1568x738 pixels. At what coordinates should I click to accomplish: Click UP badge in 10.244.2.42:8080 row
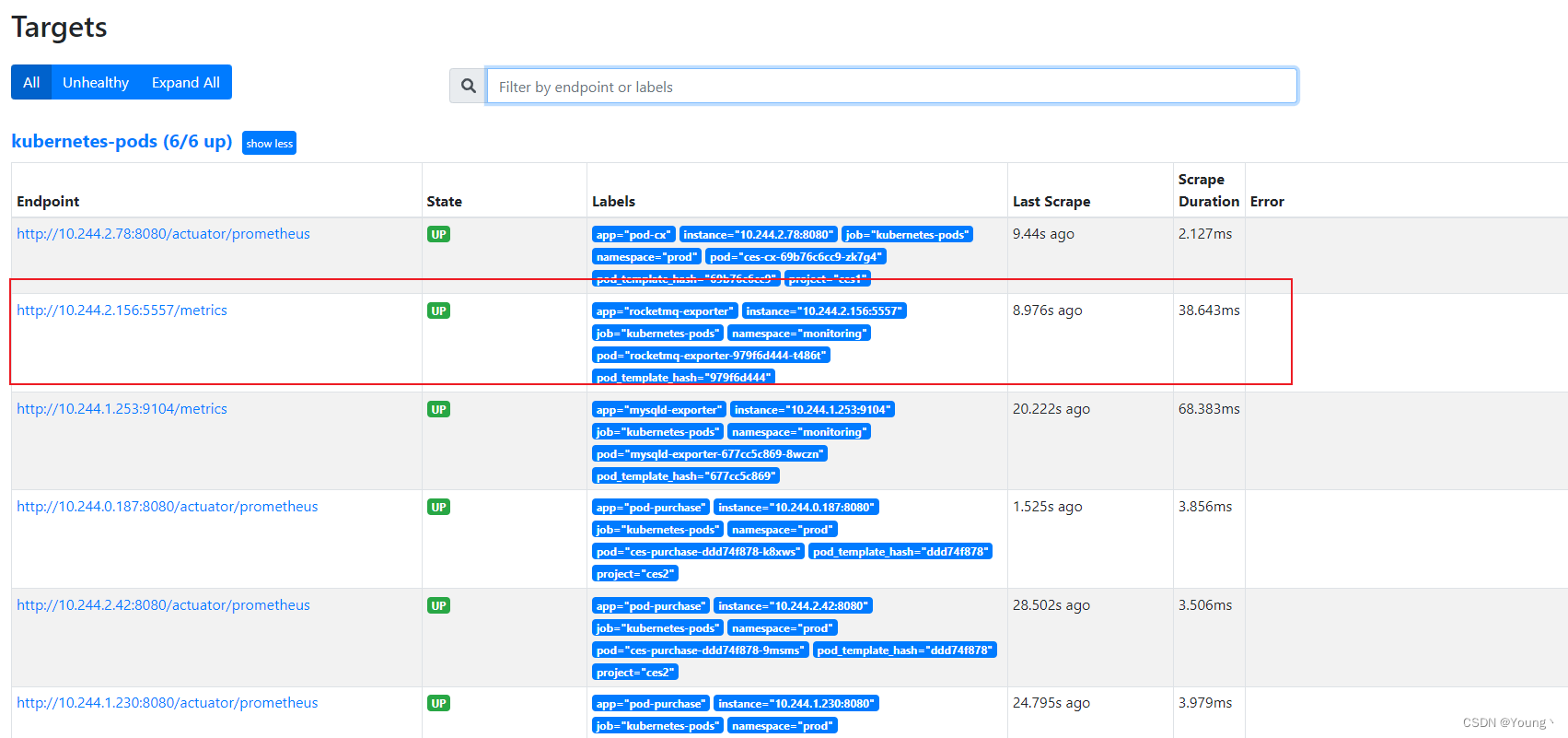click(x=438, y=605)
